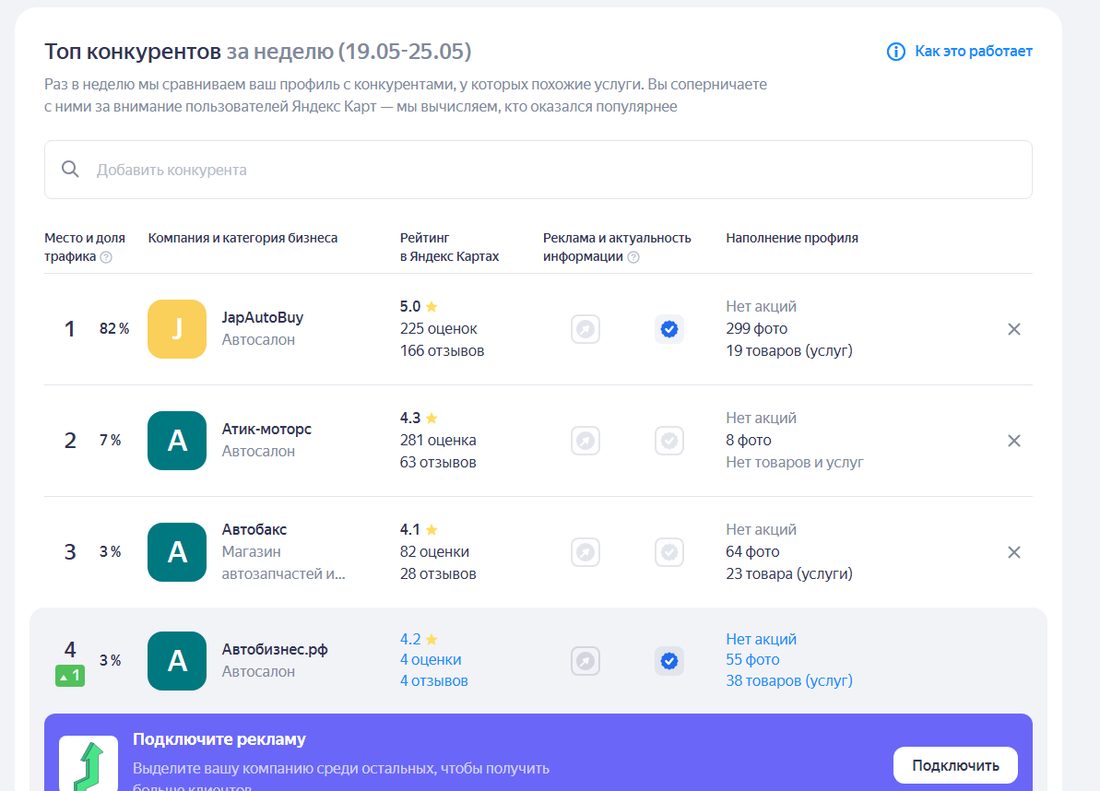
Task: Click the blue verified badge in JapAutoBuy row
Action: click(x=669, y=329)
